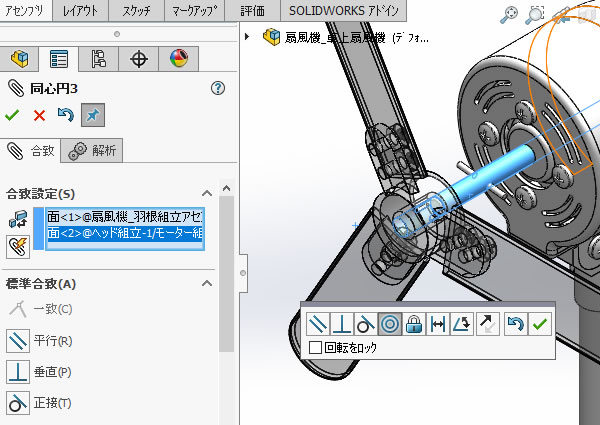Enable the 回転をロック checkbox
Viewport: 600px width, 425px height.
315,347
